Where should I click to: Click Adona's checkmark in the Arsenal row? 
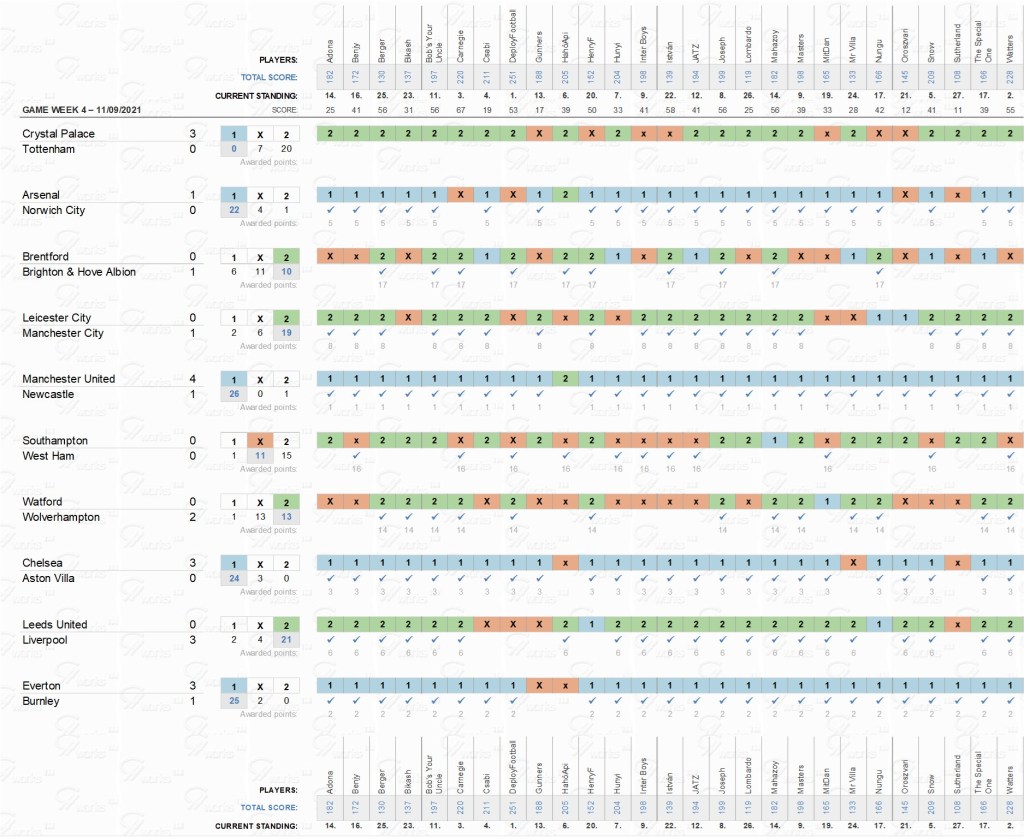[x=329, y=210]
